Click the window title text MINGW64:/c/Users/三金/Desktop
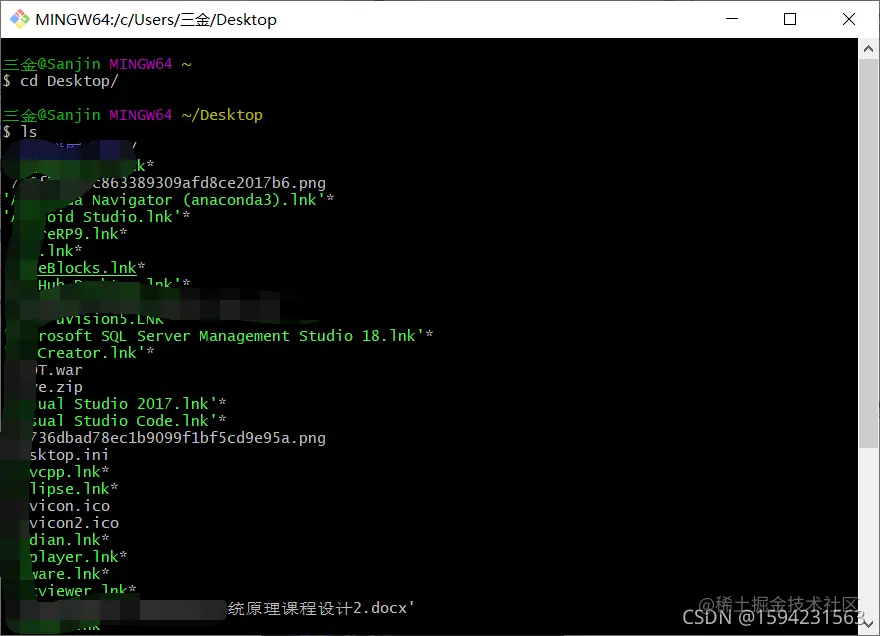This screenshot has width=880, height=636. tap(156, 20)
